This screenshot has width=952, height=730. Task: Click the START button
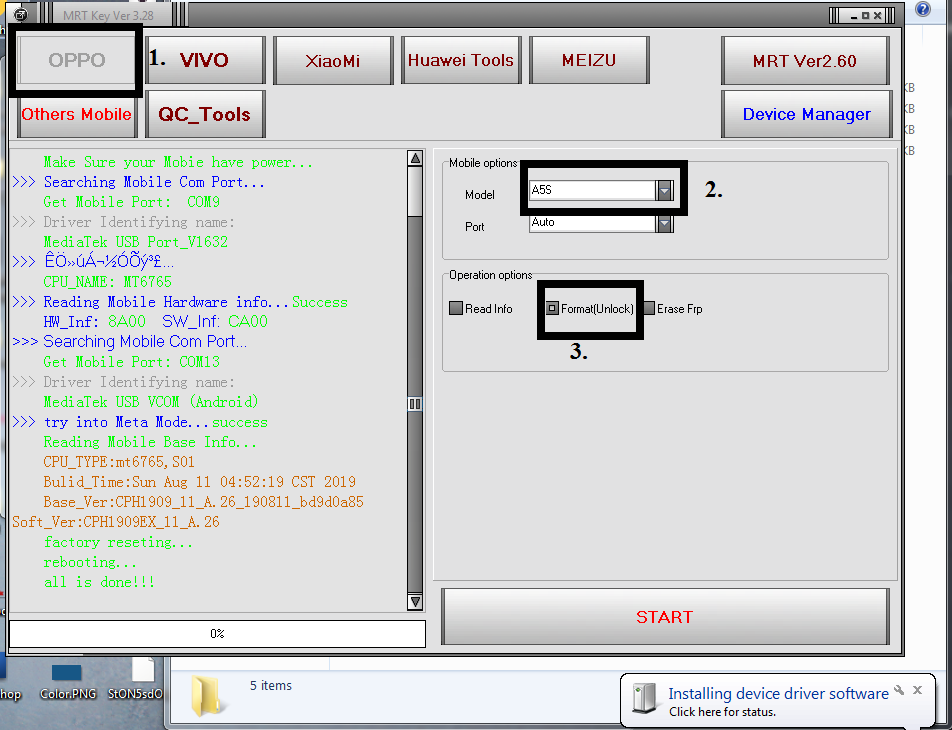[665, 616]
